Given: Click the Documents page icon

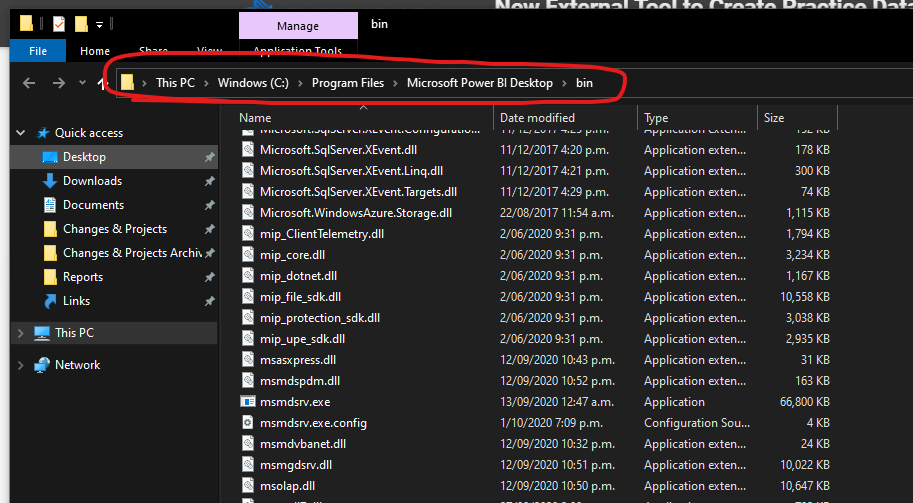Looking at the screenshot, I should coord(50,205).
